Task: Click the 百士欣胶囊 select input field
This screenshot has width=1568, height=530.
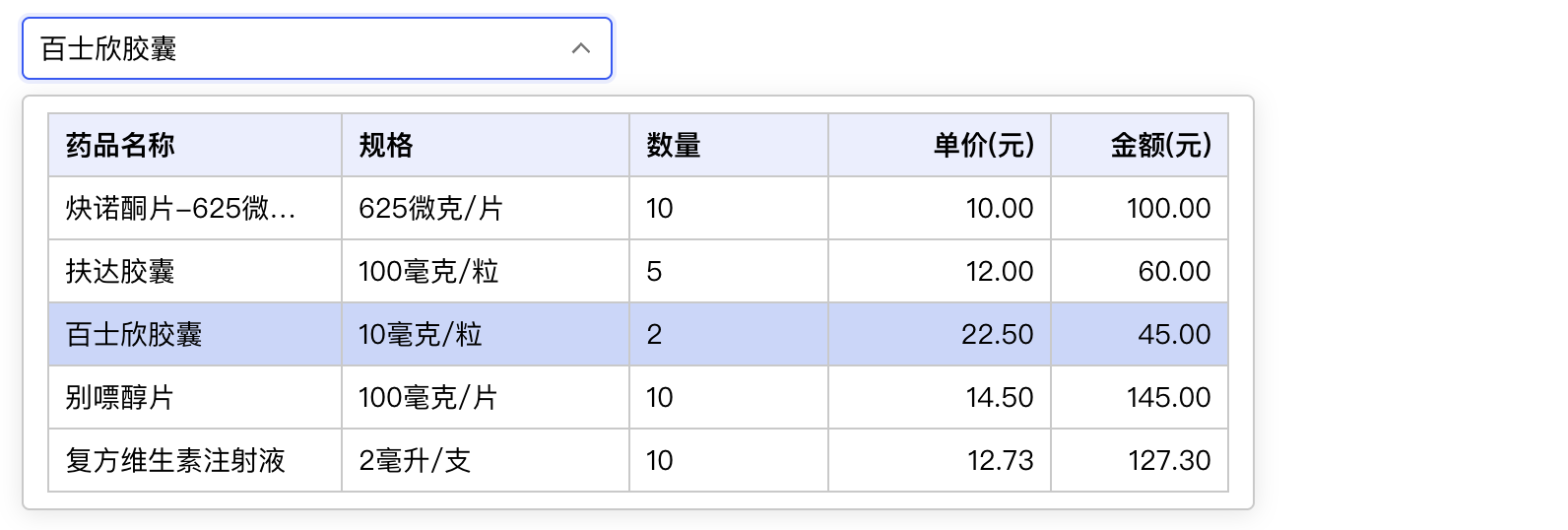Action: click(317, 48)
